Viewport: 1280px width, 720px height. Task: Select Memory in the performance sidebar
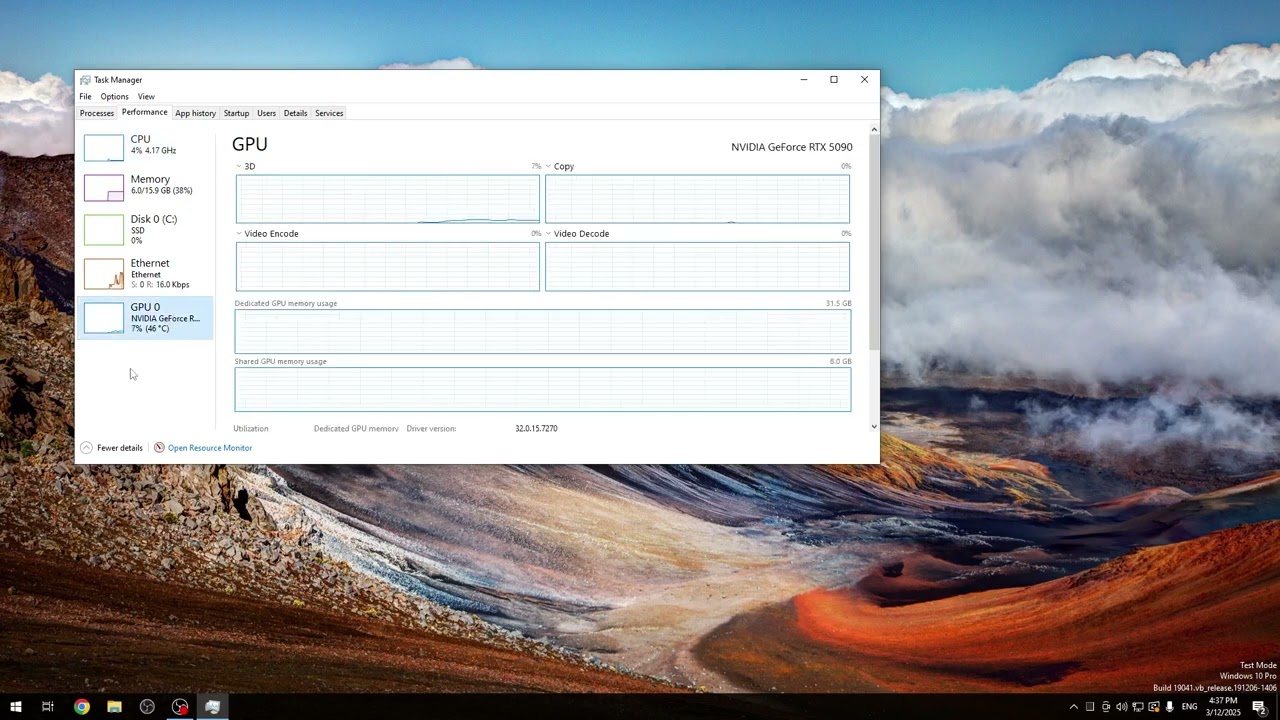pos(145,185)
